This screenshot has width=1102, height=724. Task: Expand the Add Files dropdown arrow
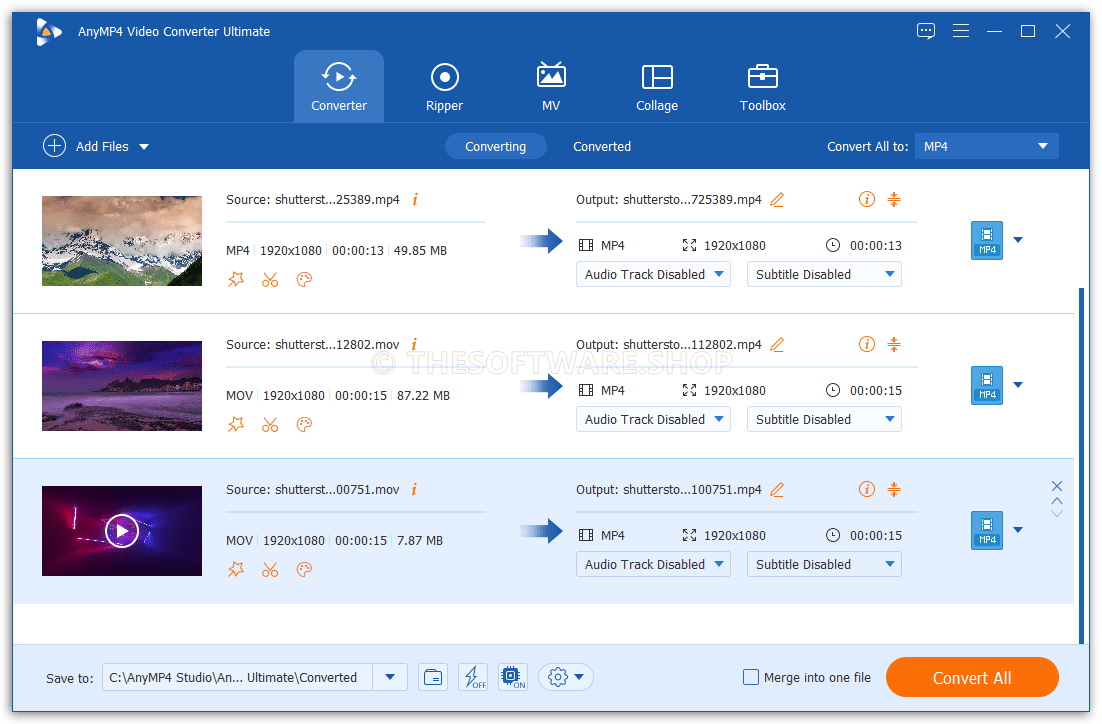[144, 147]
